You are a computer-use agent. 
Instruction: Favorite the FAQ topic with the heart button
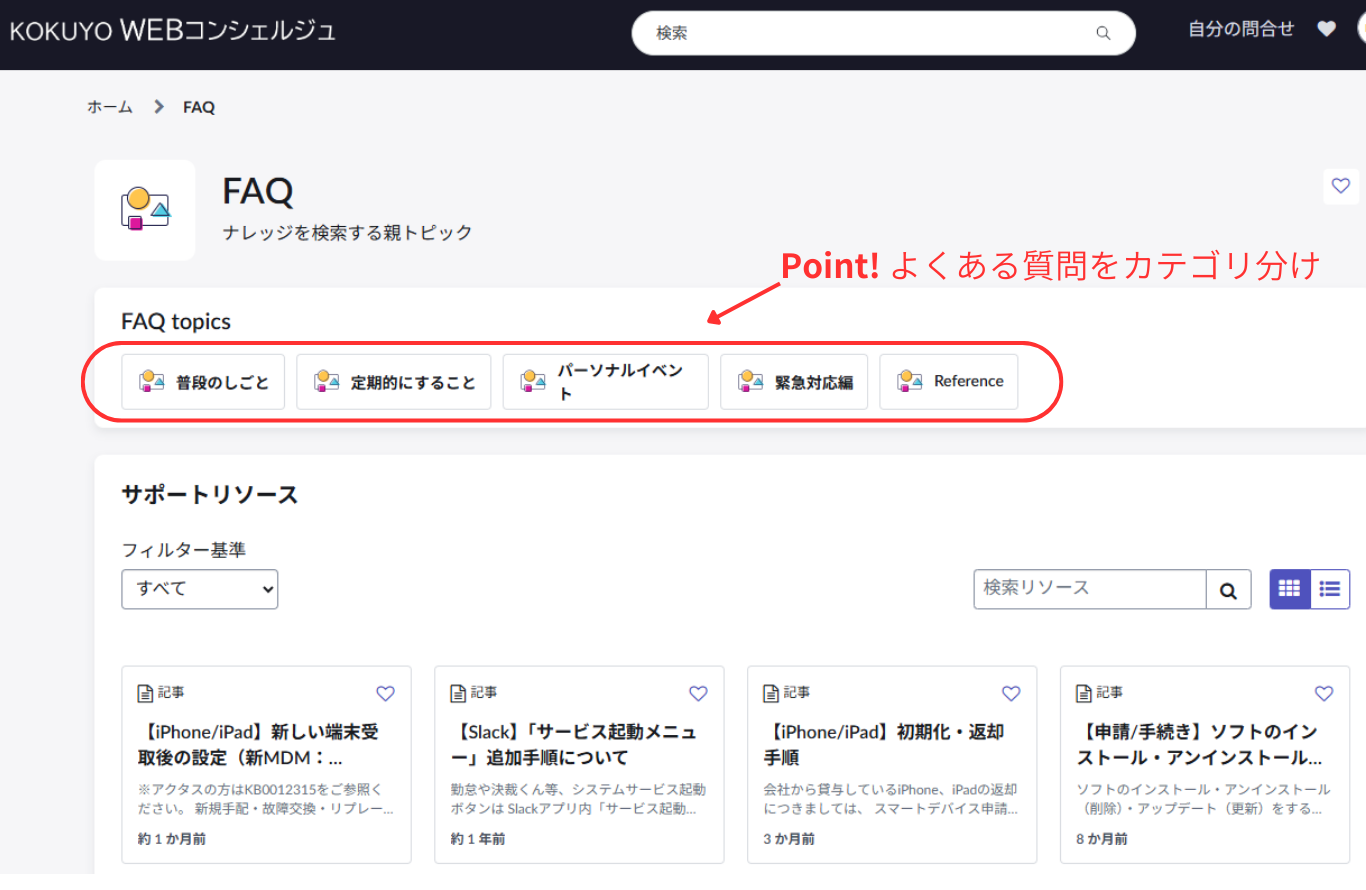coord(1341,186)
